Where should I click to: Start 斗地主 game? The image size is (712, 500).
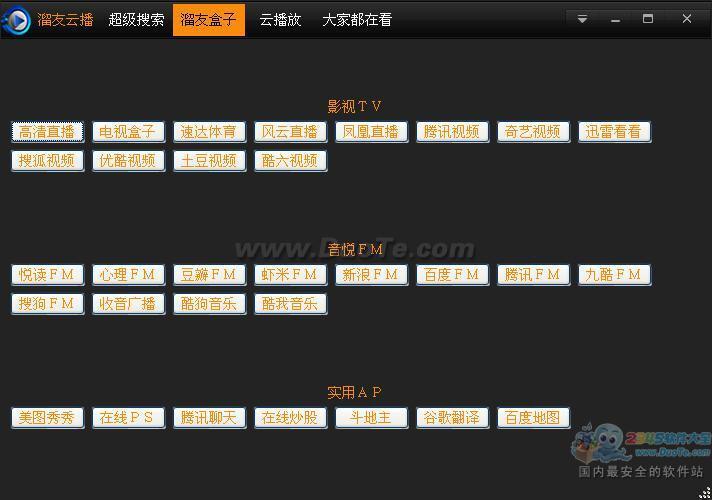click(x=371, y=418)
